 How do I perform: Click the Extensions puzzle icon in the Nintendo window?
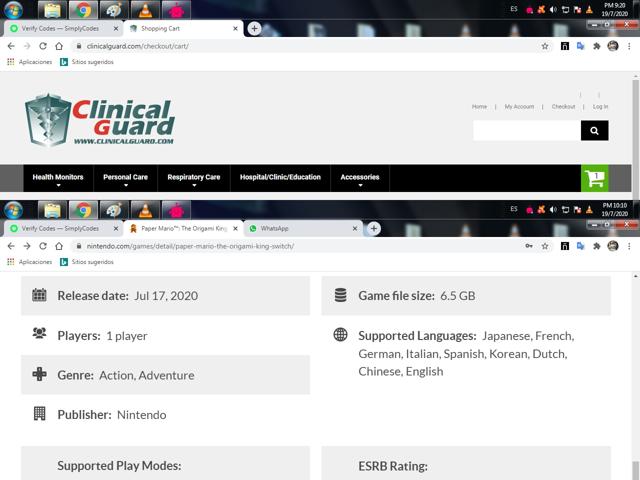596,246
